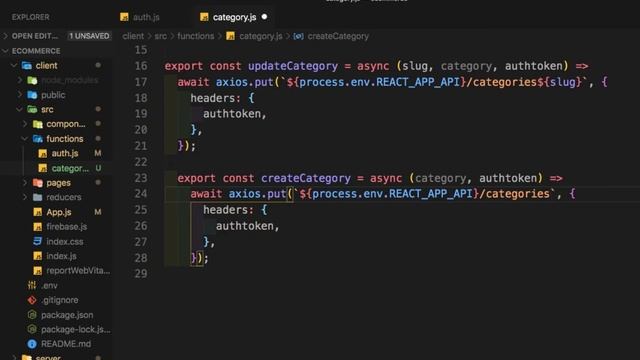This screenshot has height=360, width=640.
Task: Click the client breadcrumb segment
Action: (133, 36)
